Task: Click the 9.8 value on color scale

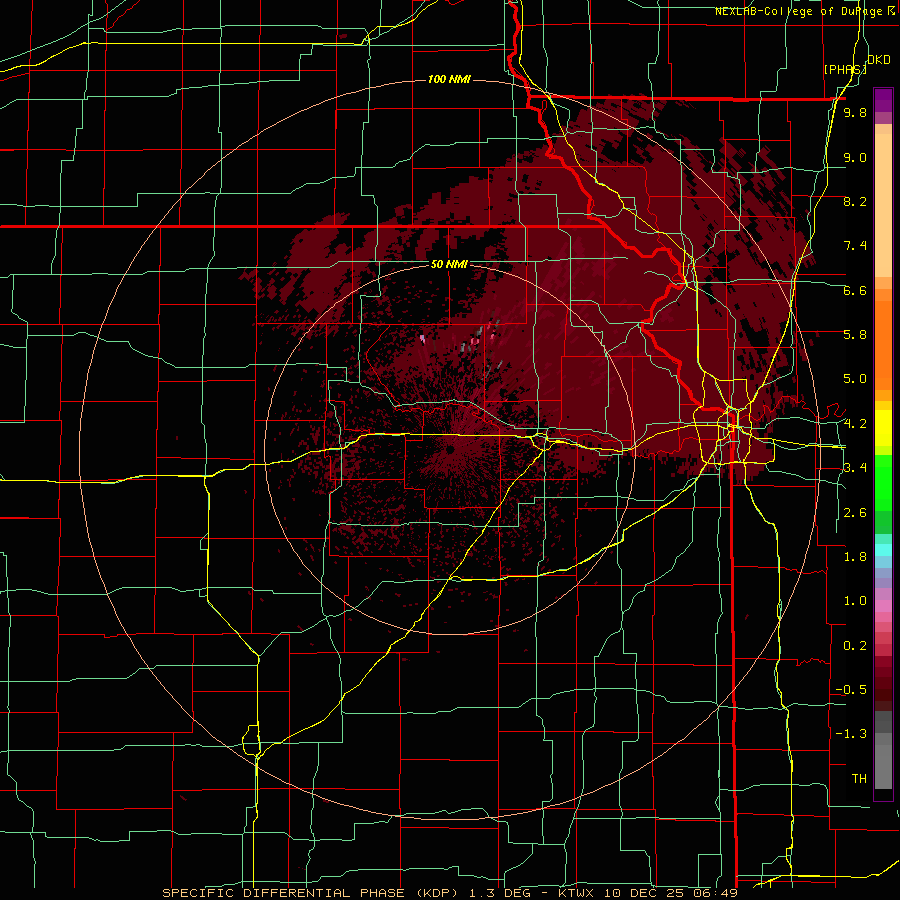Action: (x=855, y=112)
